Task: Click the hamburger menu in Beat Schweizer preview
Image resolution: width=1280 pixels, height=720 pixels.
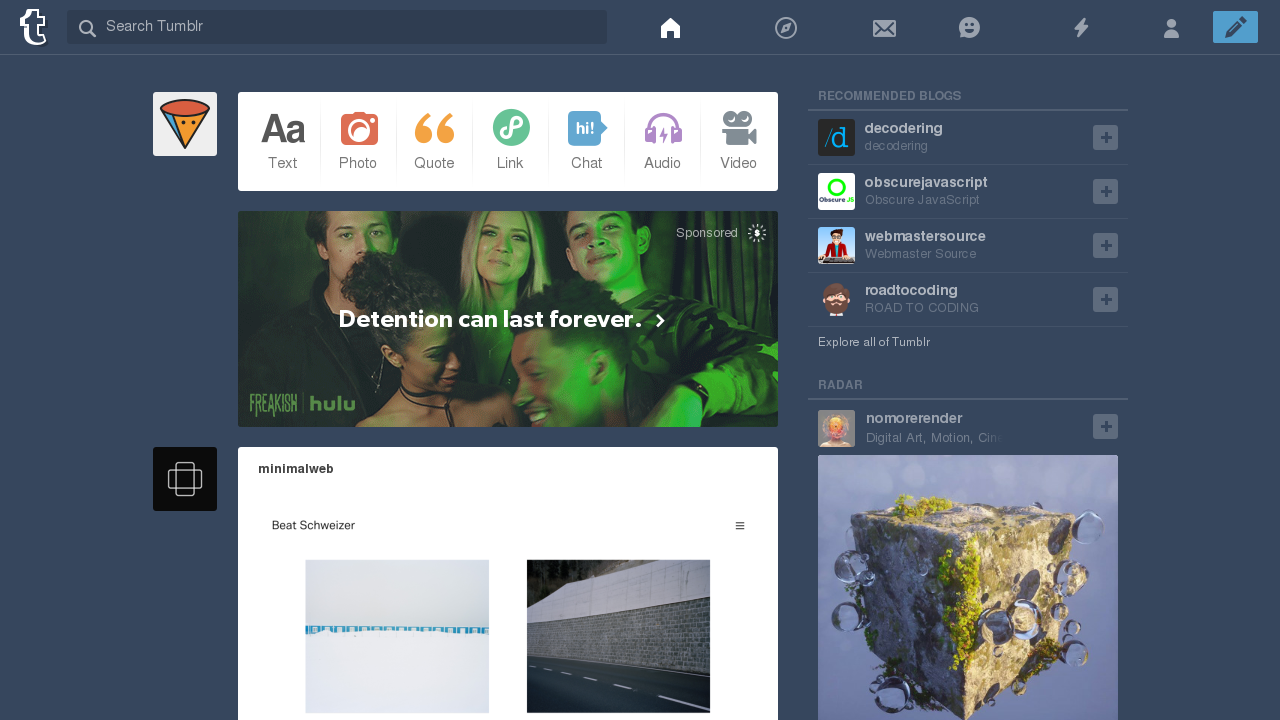Action: click(x=740, y=526)
